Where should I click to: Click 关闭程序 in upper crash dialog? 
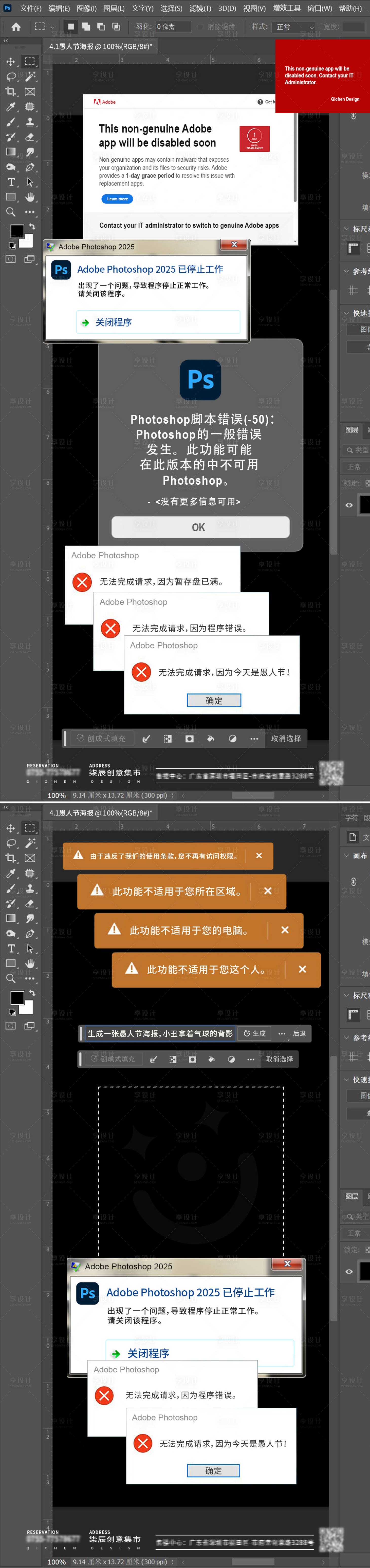(158, 323)
